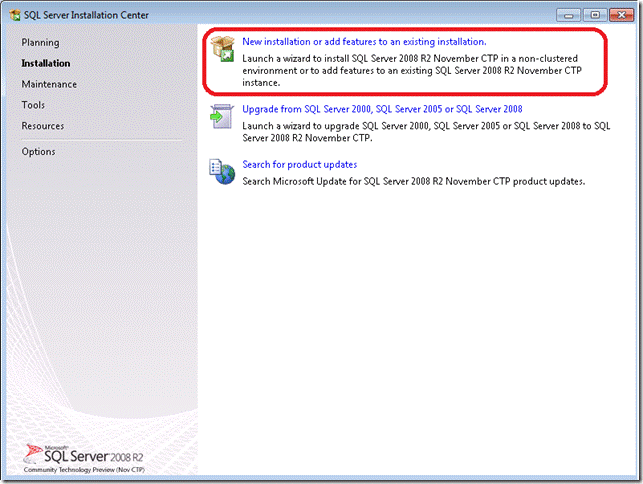
Task: Open the Options section
Action: point(38,152)
